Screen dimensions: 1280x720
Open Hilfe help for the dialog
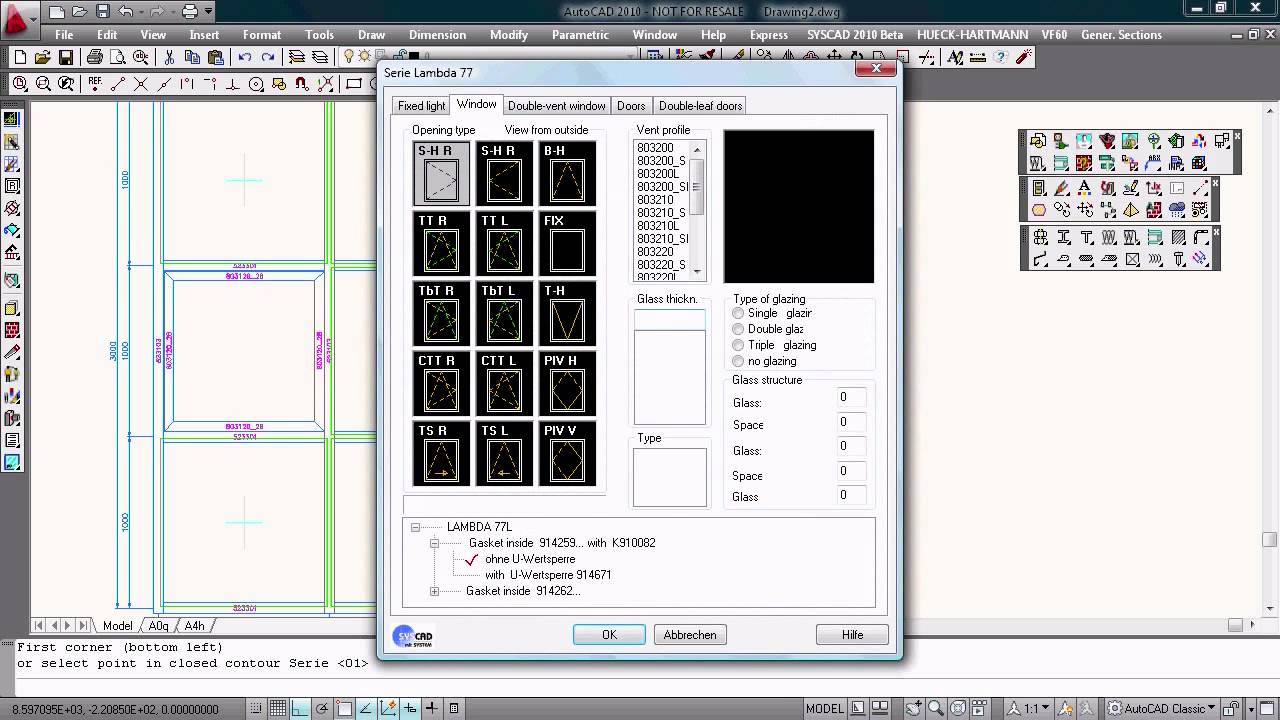pyautogui.click(x=852, y=635)
